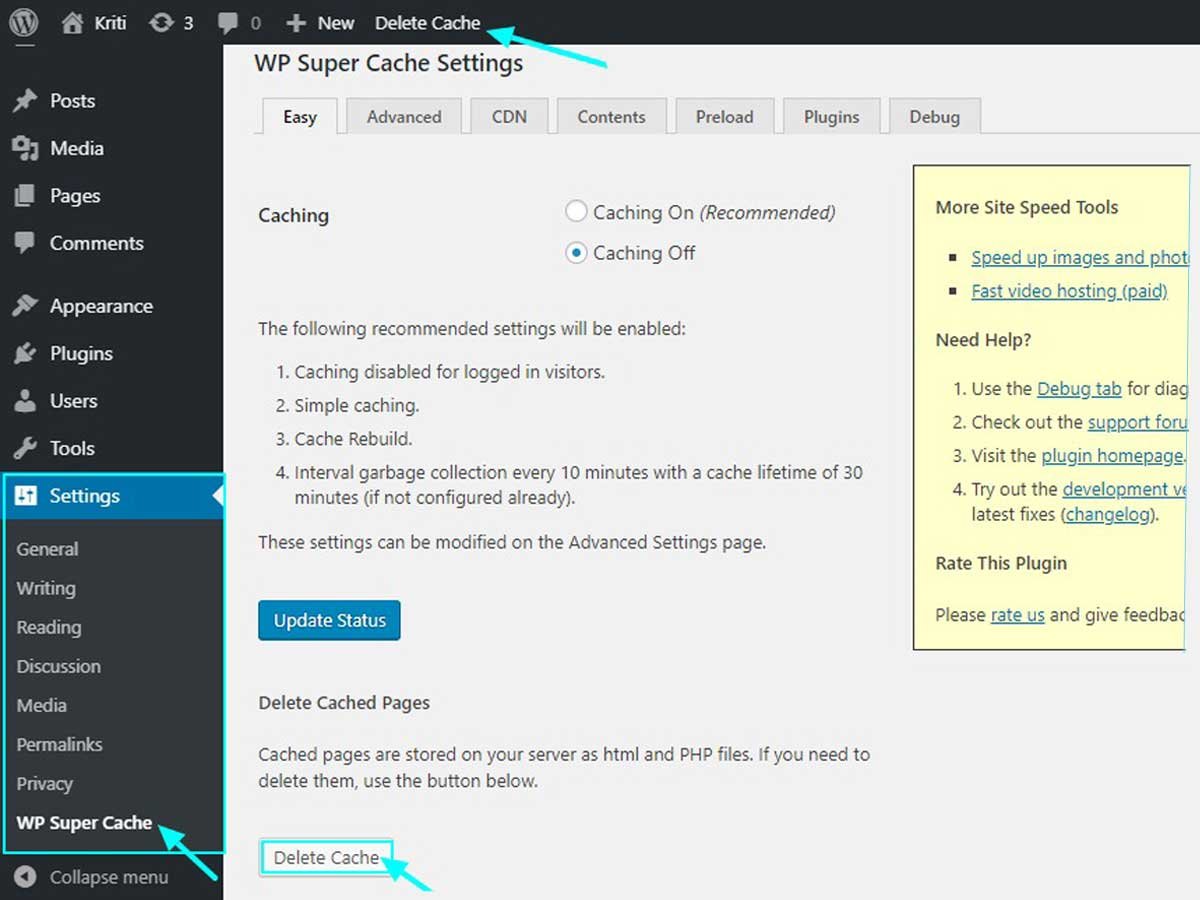Click the Pages icon in sidebar

25,196
